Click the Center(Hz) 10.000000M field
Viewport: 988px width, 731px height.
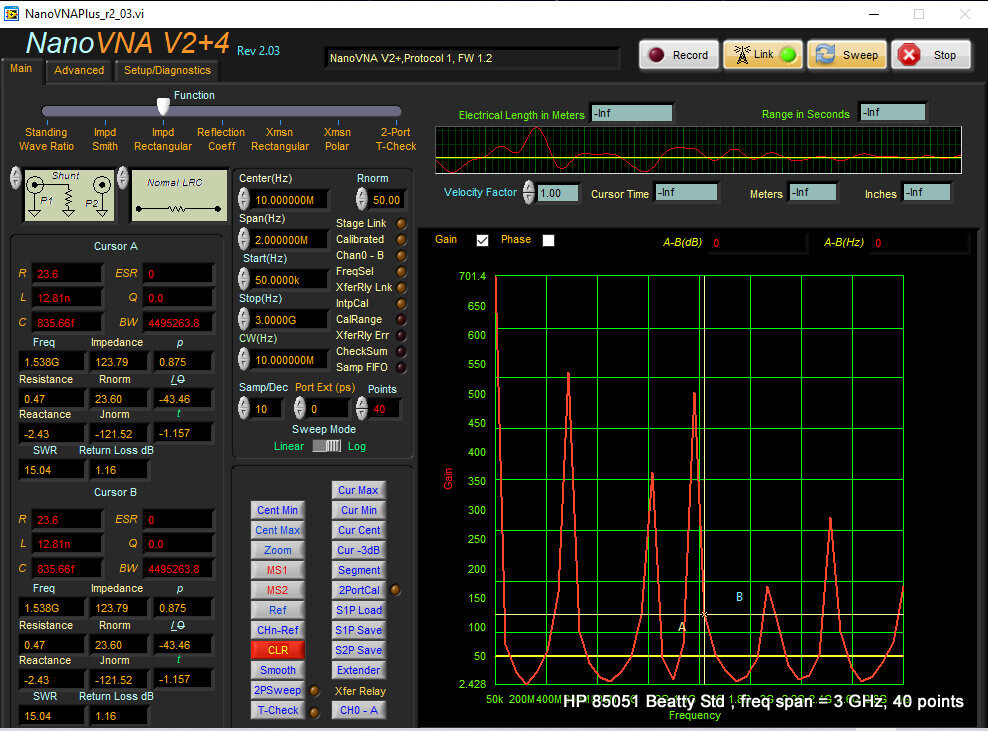point(289,200)
